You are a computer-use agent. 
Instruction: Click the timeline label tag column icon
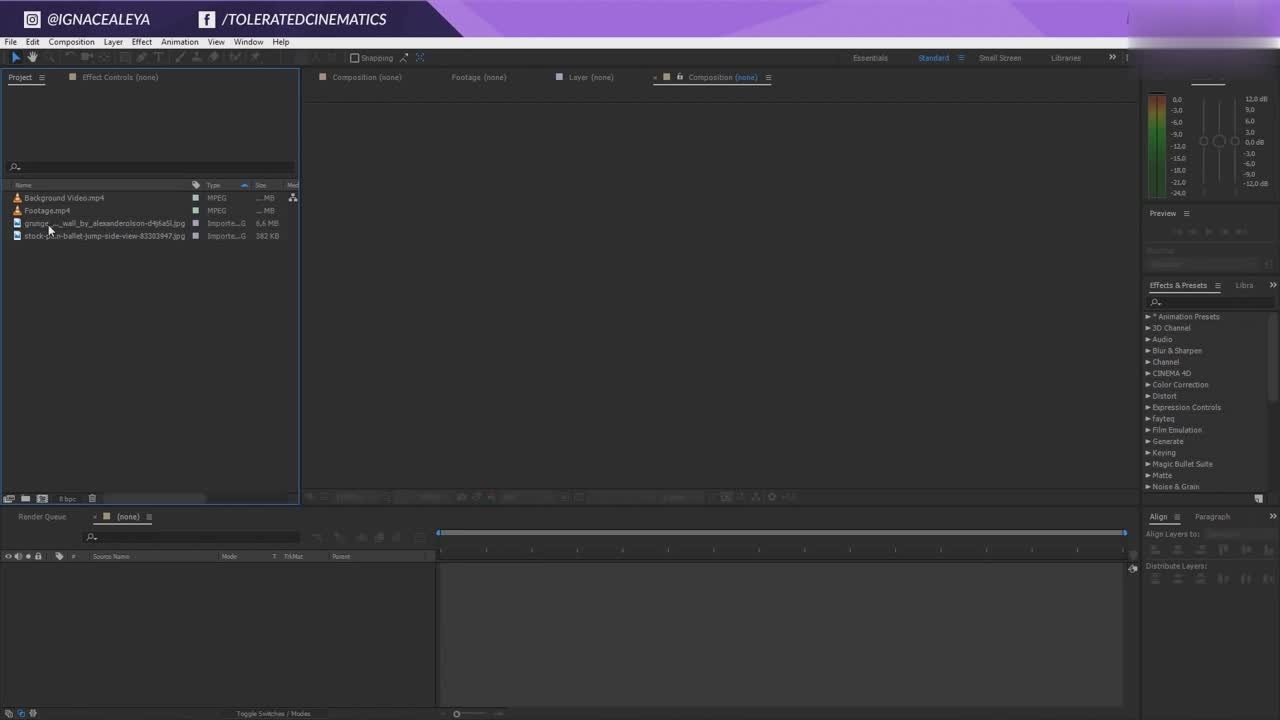tap(59, 556)
